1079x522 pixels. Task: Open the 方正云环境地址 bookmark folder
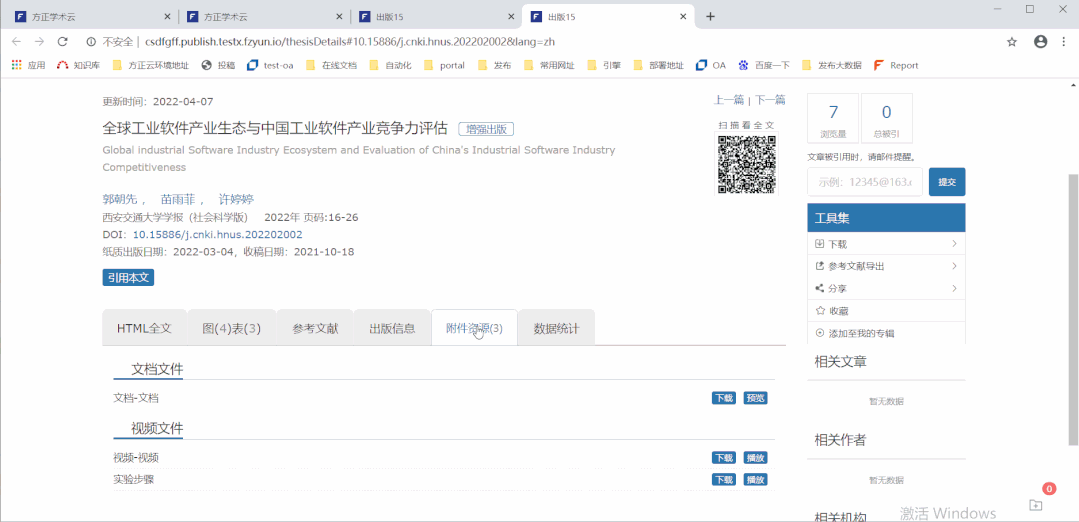pos(149,65)
